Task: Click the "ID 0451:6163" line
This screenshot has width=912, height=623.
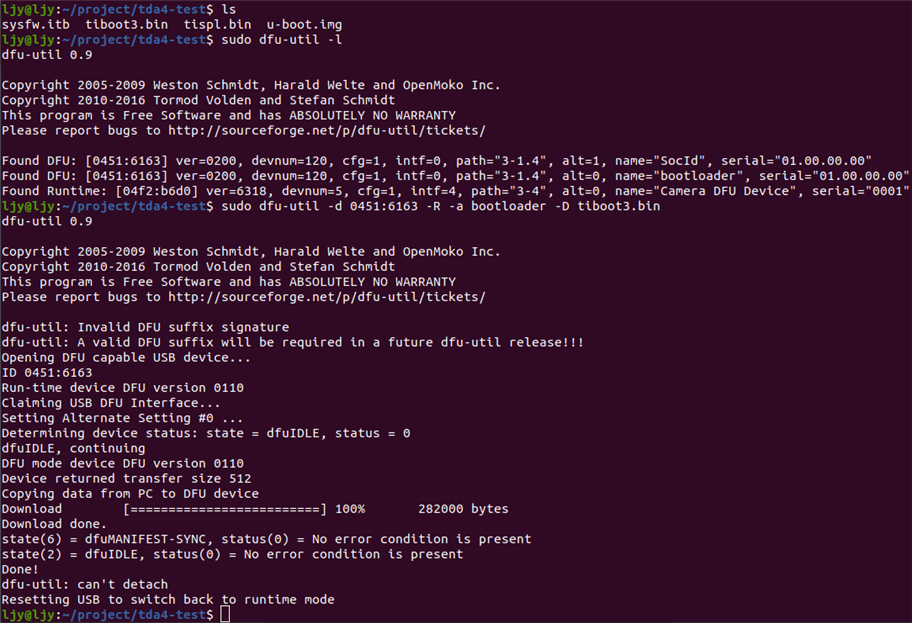Action: click(46, 372)
